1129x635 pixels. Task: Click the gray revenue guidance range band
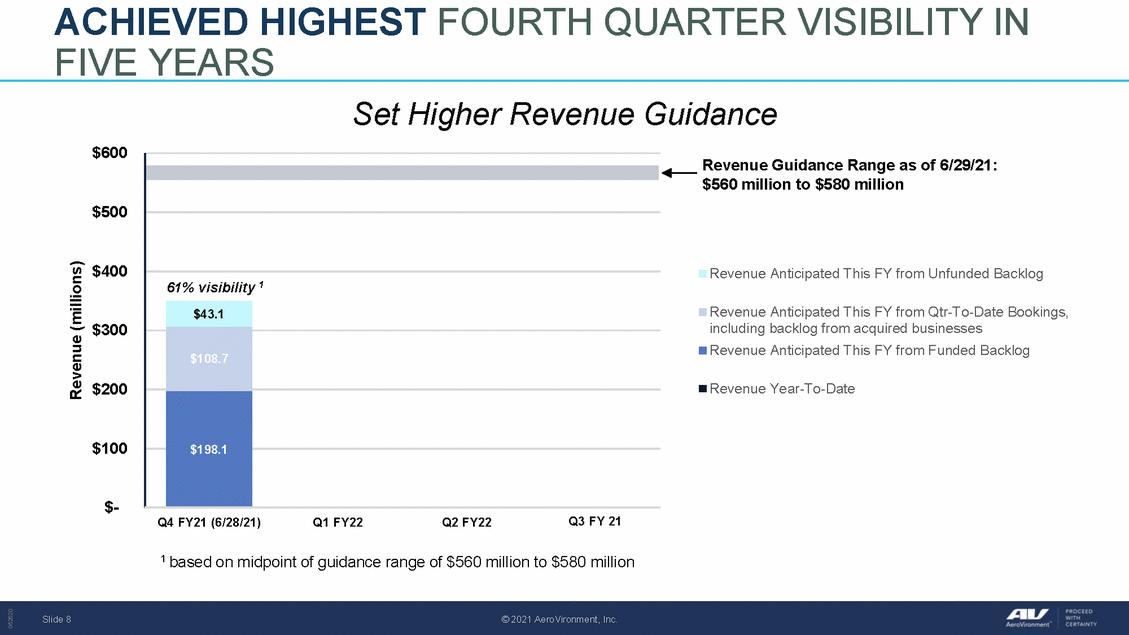pyautogui.click(x=402, y=173)
